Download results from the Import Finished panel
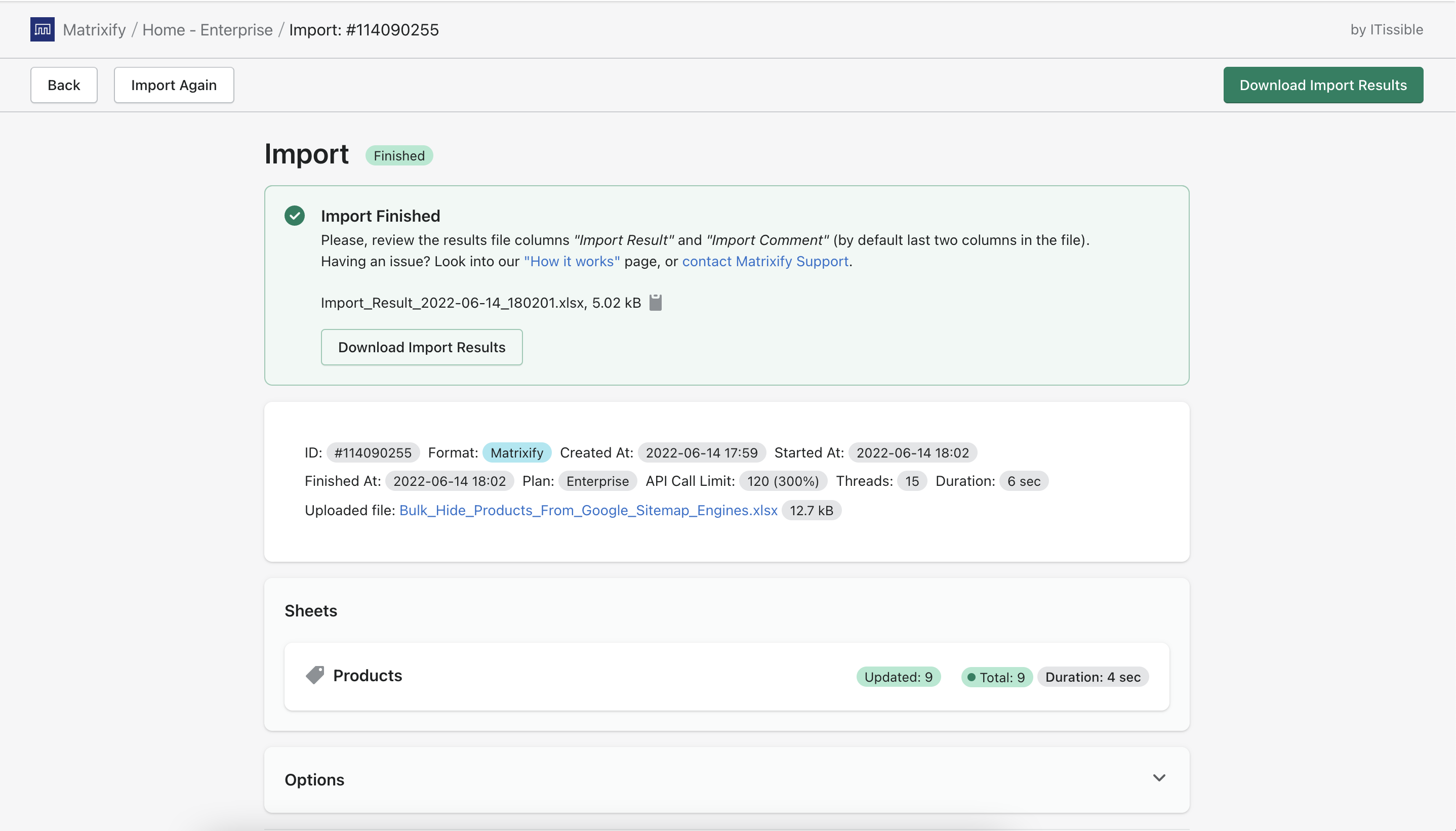1456x831 pixels. [421, 347]
